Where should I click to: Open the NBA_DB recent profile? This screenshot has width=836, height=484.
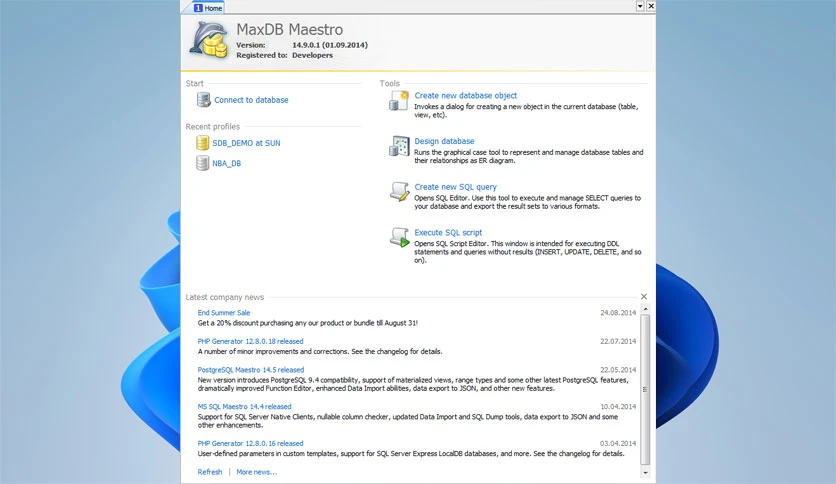(227, 163)
